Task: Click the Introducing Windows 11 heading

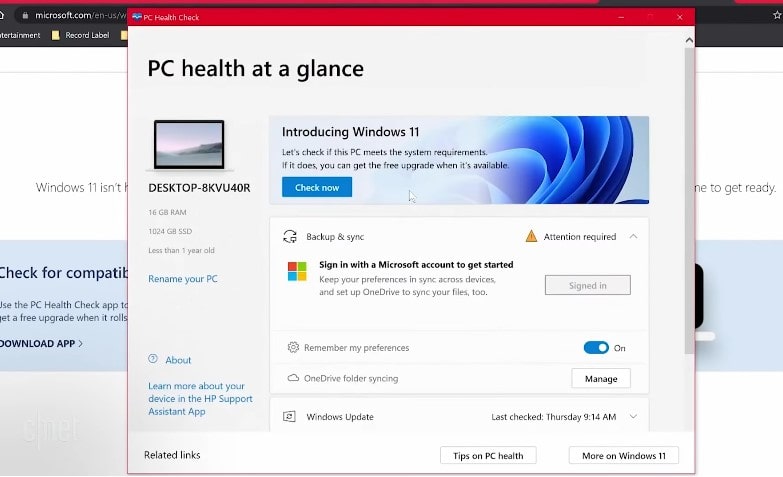Action: pyautogui.click(x=351, y=132)
